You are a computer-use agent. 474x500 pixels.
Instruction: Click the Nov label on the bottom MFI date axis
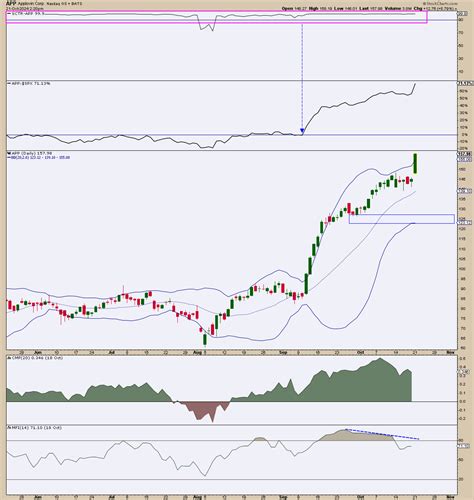point(450,497)
